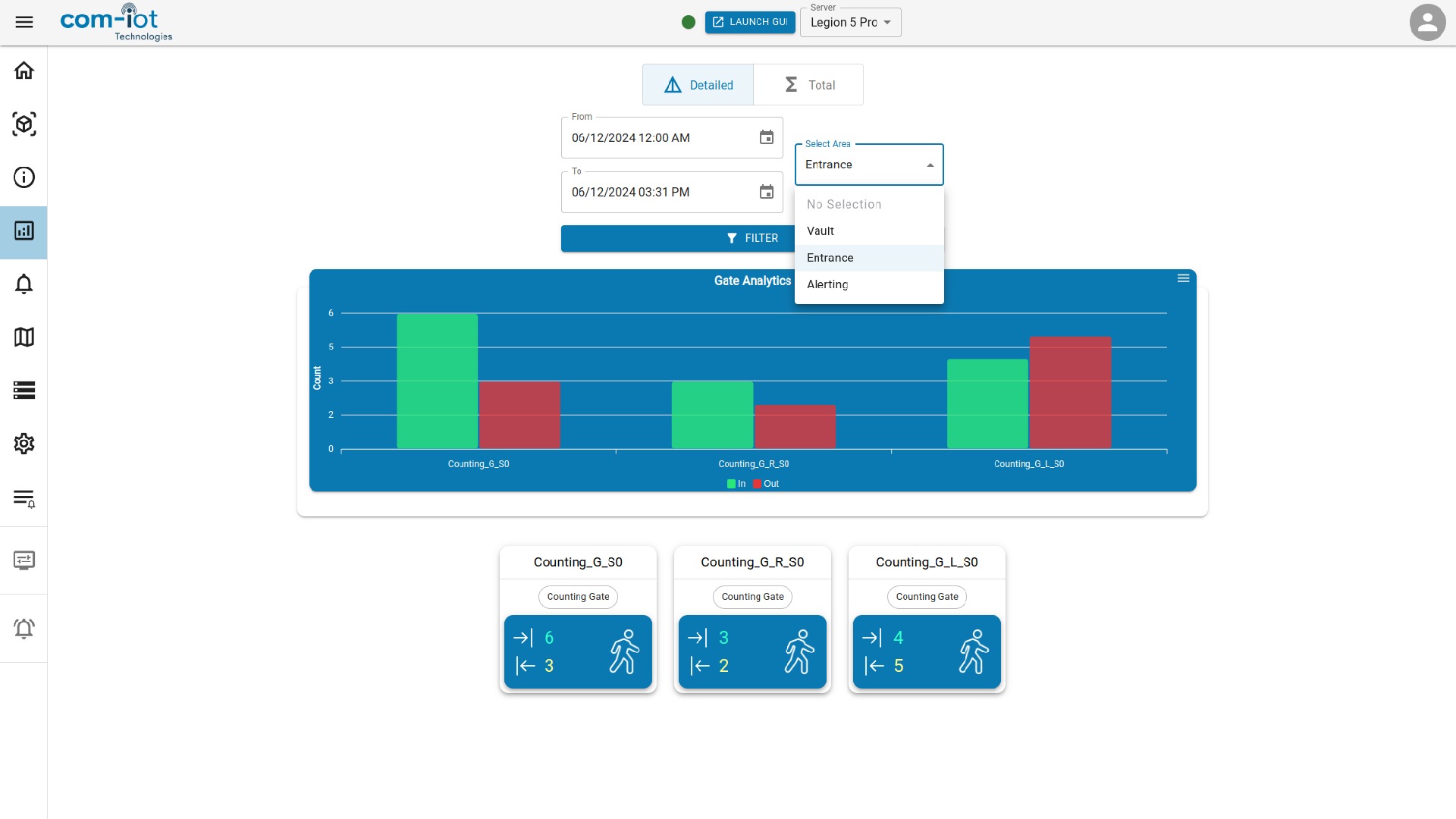
Task: Switch to the Detailed tab
Action: click(698, 85)
